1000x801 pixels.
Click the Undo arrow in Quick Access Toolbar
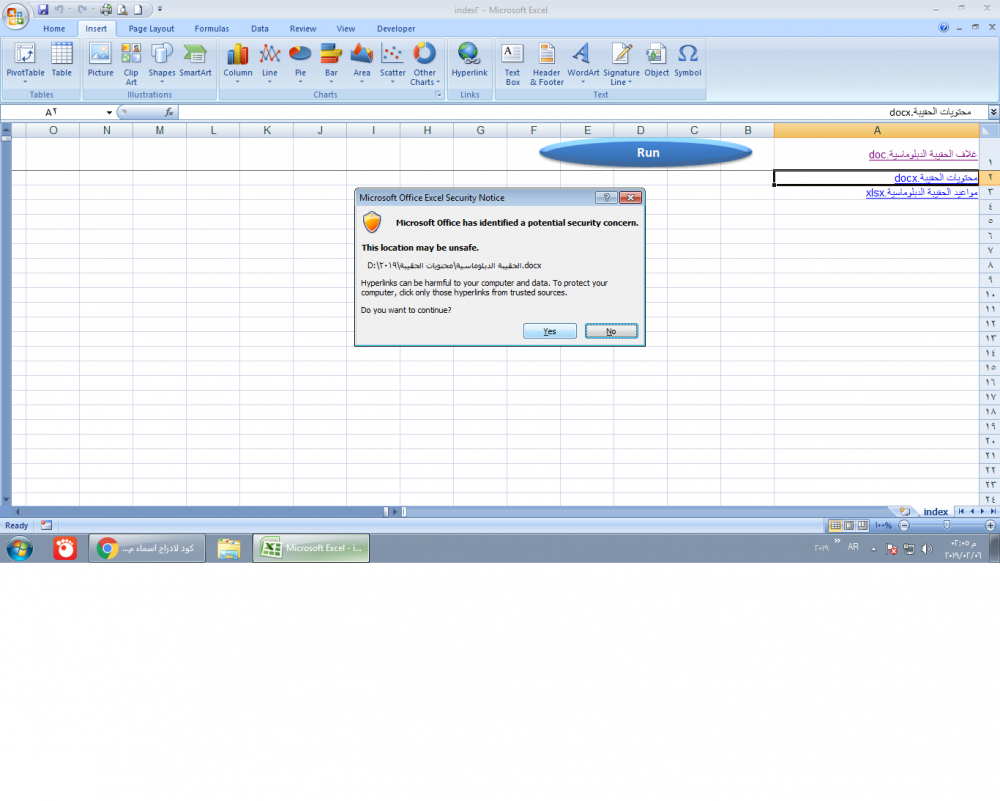click(x=59, y=10)
